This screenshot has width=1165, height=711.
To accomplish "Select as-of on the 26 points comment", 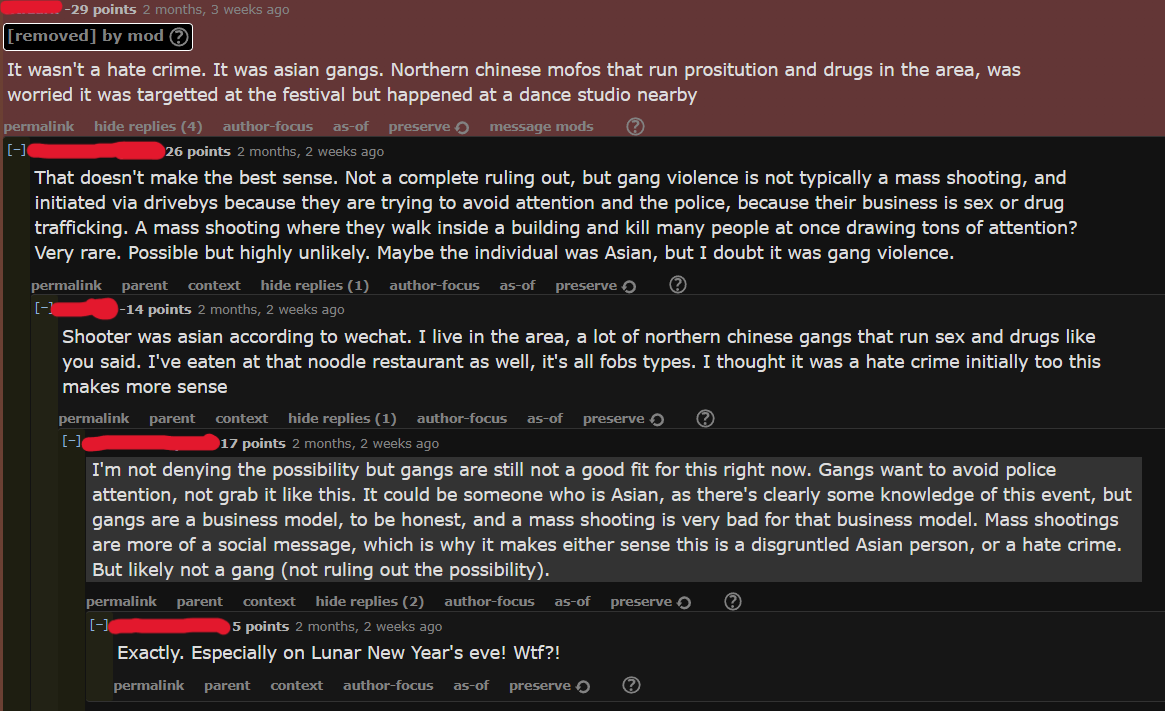I will [x=517, y=285].
